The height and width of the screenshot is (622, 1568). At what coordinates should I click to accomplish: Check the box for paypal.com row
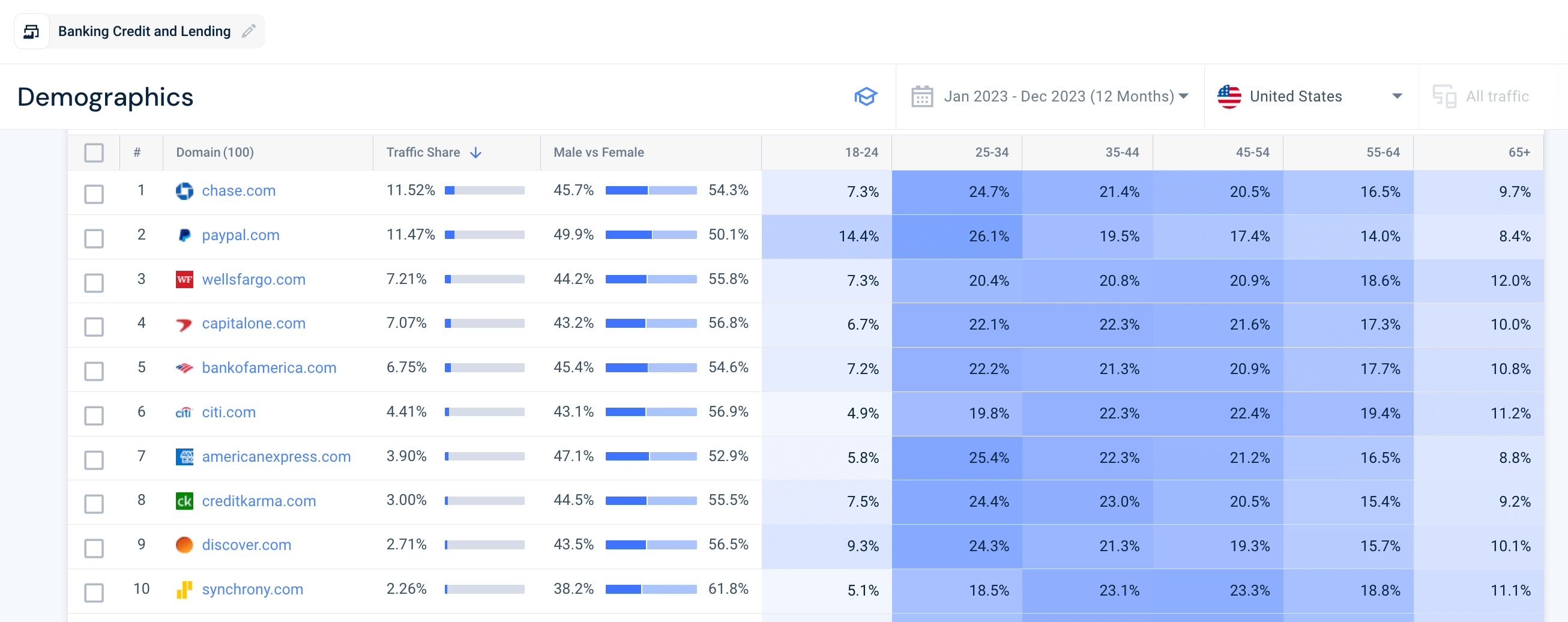[x=94, y=238]
